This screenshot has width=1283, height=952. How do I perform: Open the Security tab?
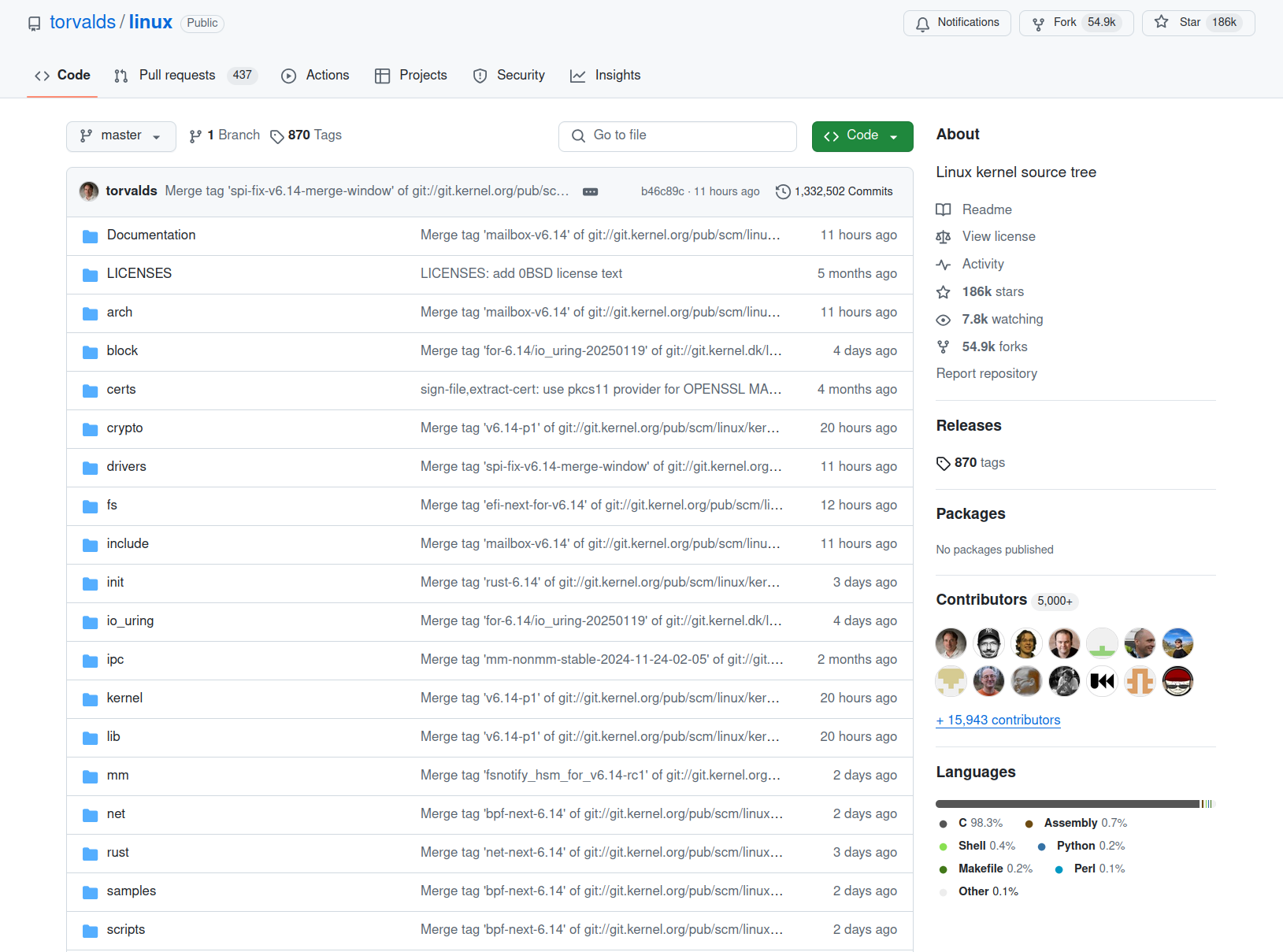click(509, 75)
